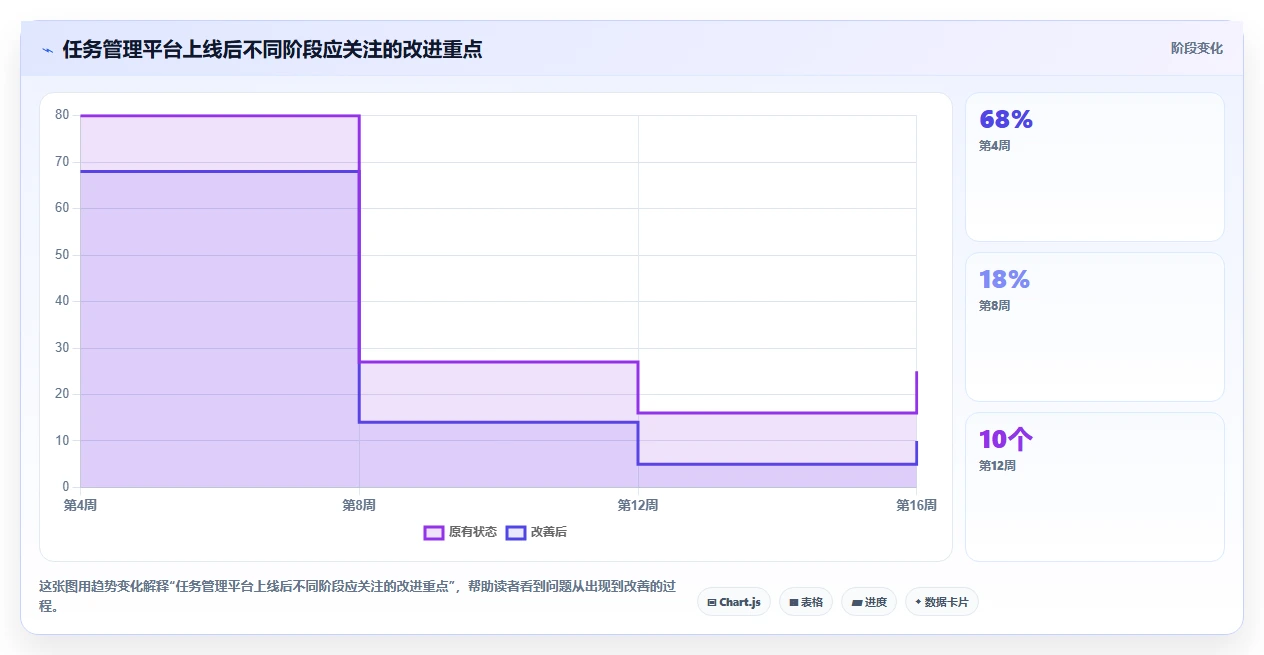Click the 阶段变化 label in header

click(1196, 48)
